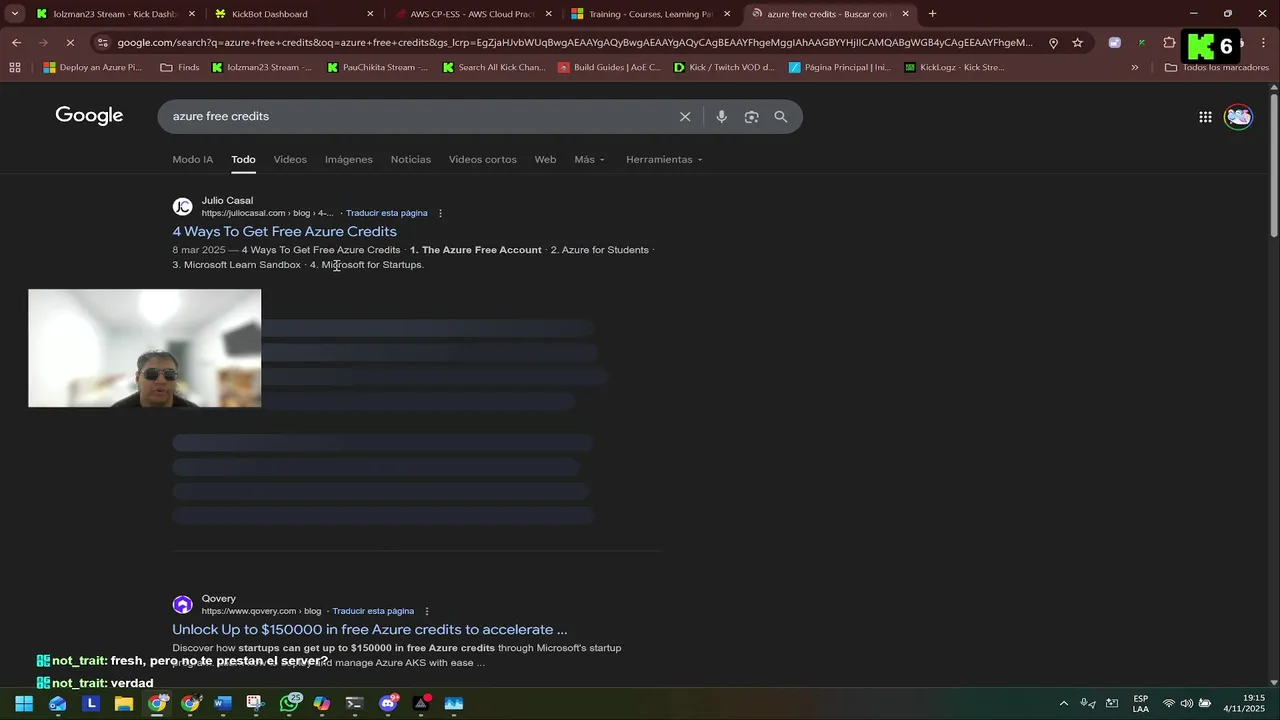Open the Chrome extensions puzzle icon

(1169, 43)
